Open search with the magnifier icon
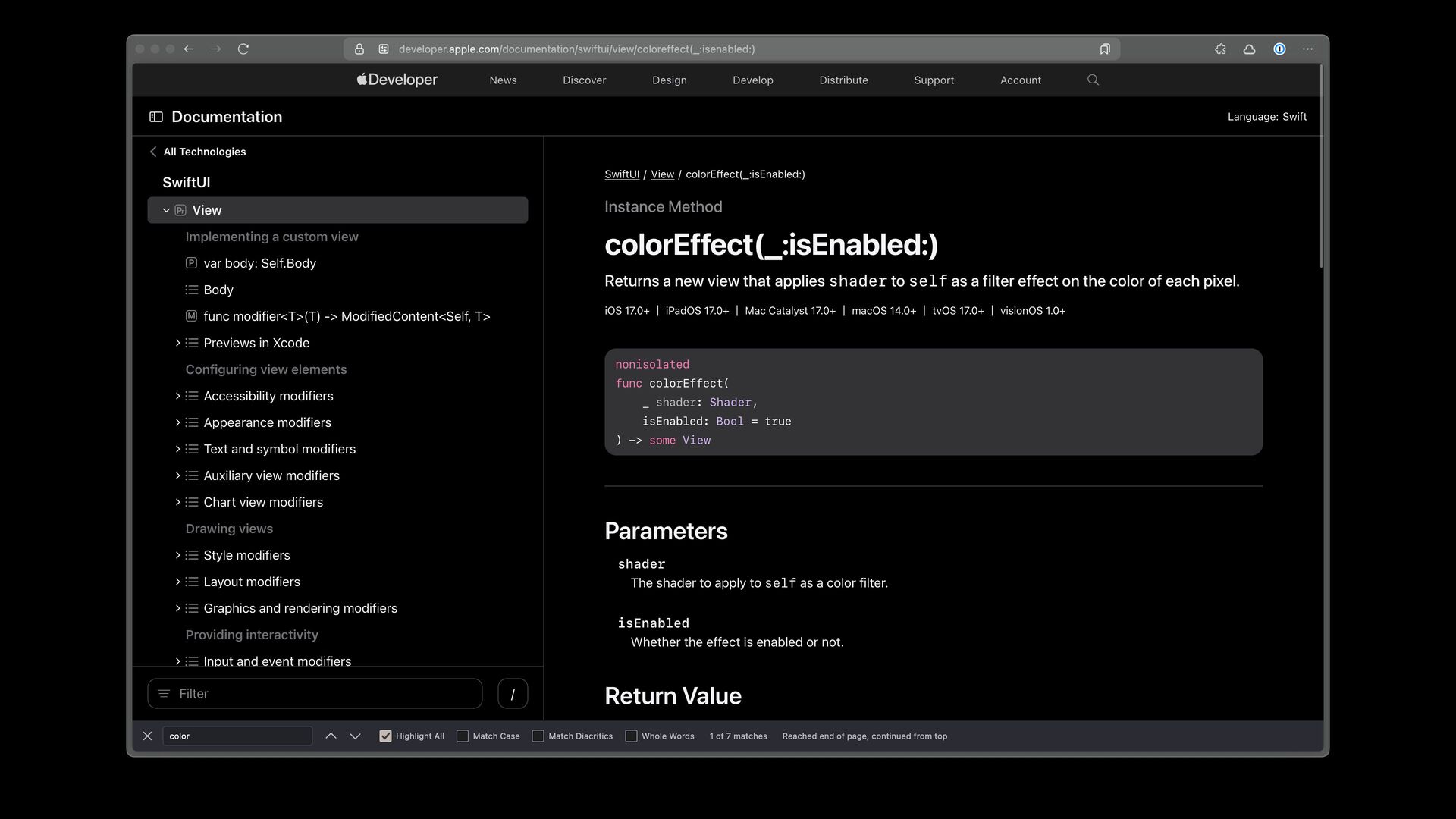1456x819 pixels. point(1093,80)
